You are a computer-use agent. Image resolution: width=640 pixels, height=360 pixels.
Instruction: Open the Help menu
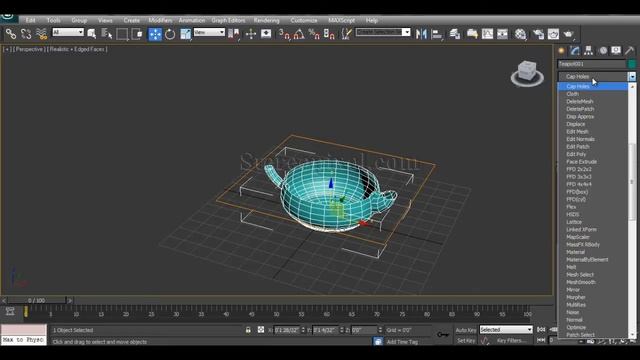(x=371, y=20)
